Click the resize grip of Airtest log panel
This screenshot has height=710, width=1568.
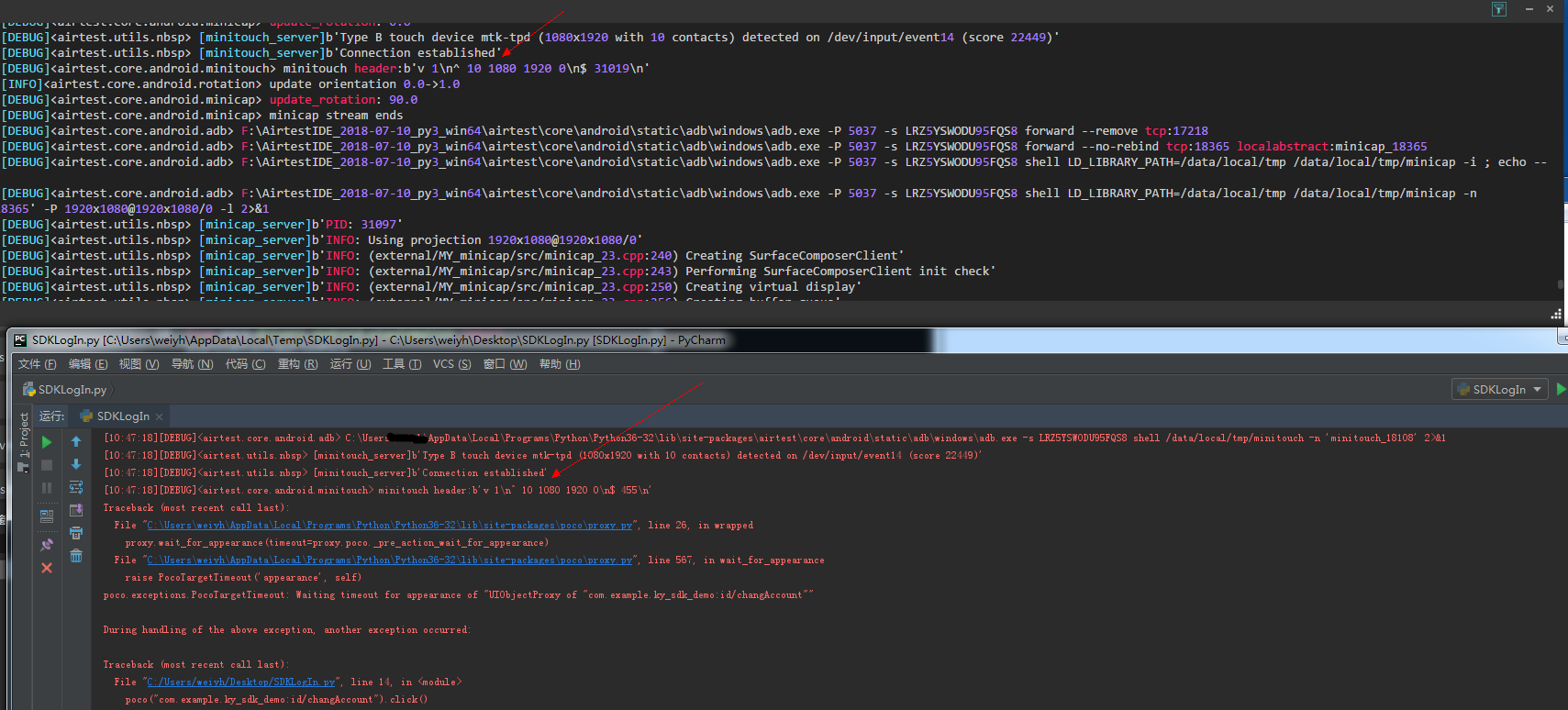1556,315
